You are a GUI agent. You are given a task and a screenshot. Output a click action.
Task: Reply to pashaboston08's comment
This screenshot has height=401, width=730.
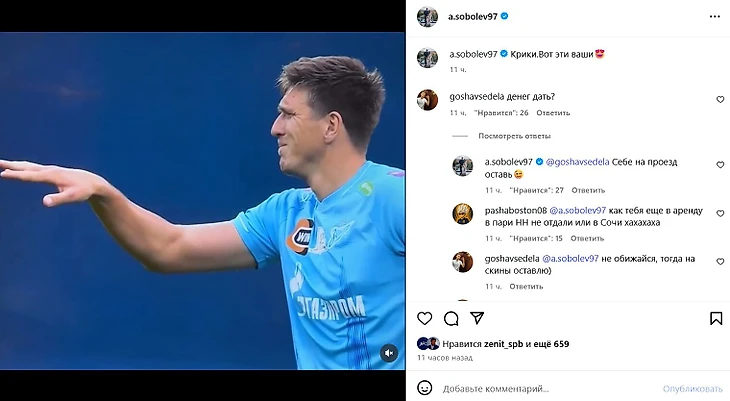point(587,238)
